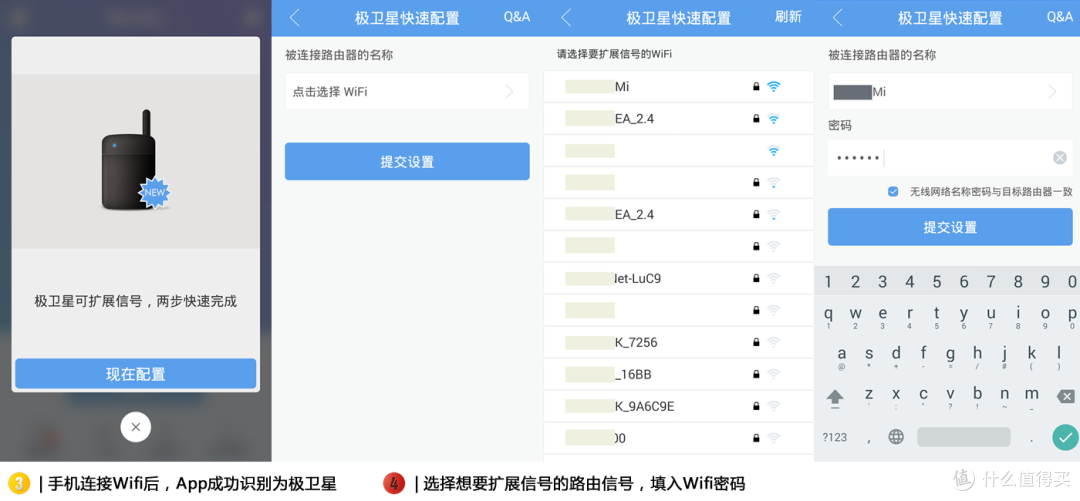Select the K_9A6C9E network
Viewport: 1080px width, 501px height.
click(678, 407)
